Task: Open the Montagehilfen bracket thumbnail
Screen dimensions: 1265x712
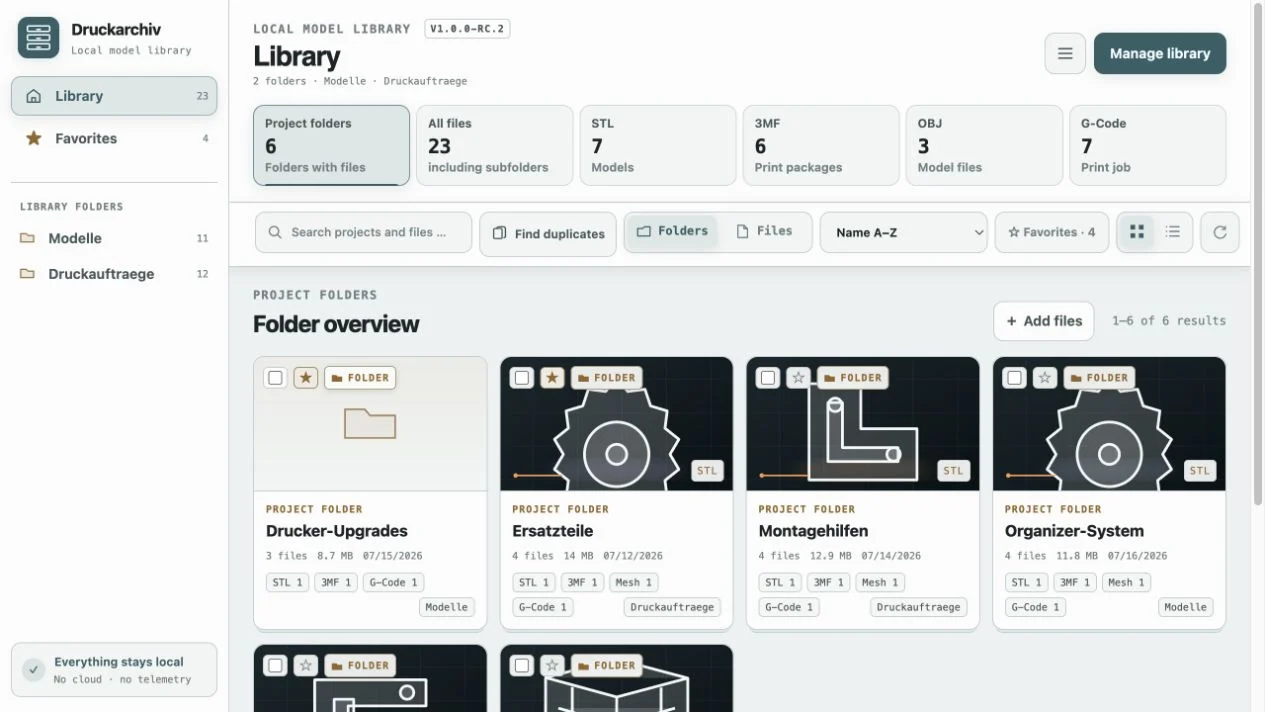Action: (x=863, y=424)
